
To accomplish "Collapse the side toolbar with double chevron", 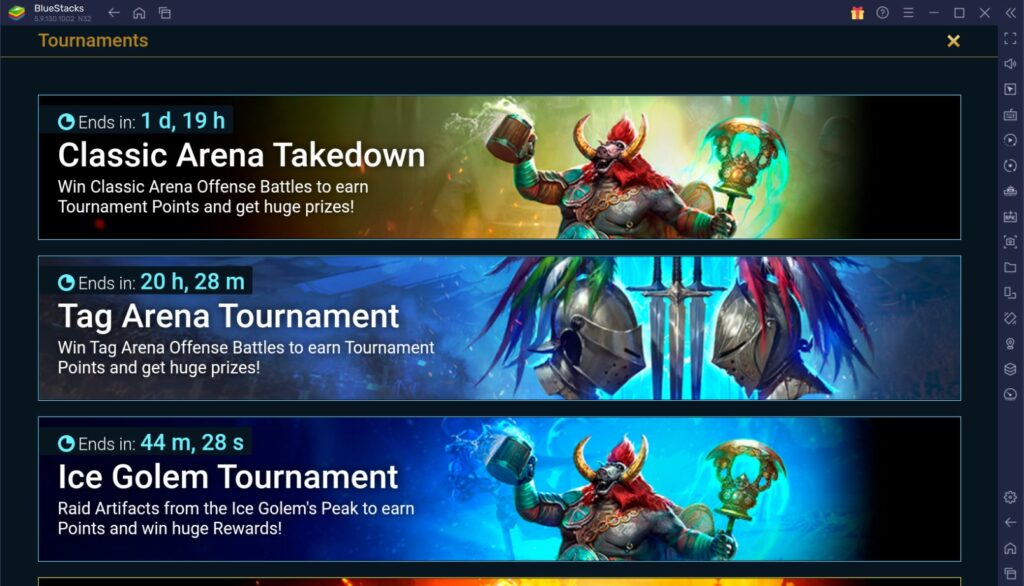I will 1010,13.
